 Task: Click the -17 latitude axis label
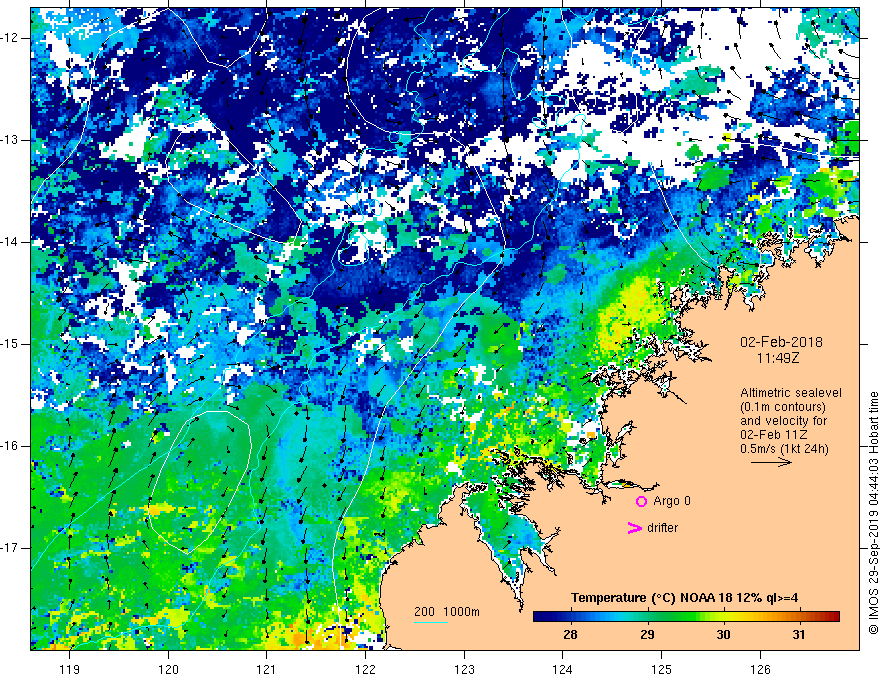point(11,548)
